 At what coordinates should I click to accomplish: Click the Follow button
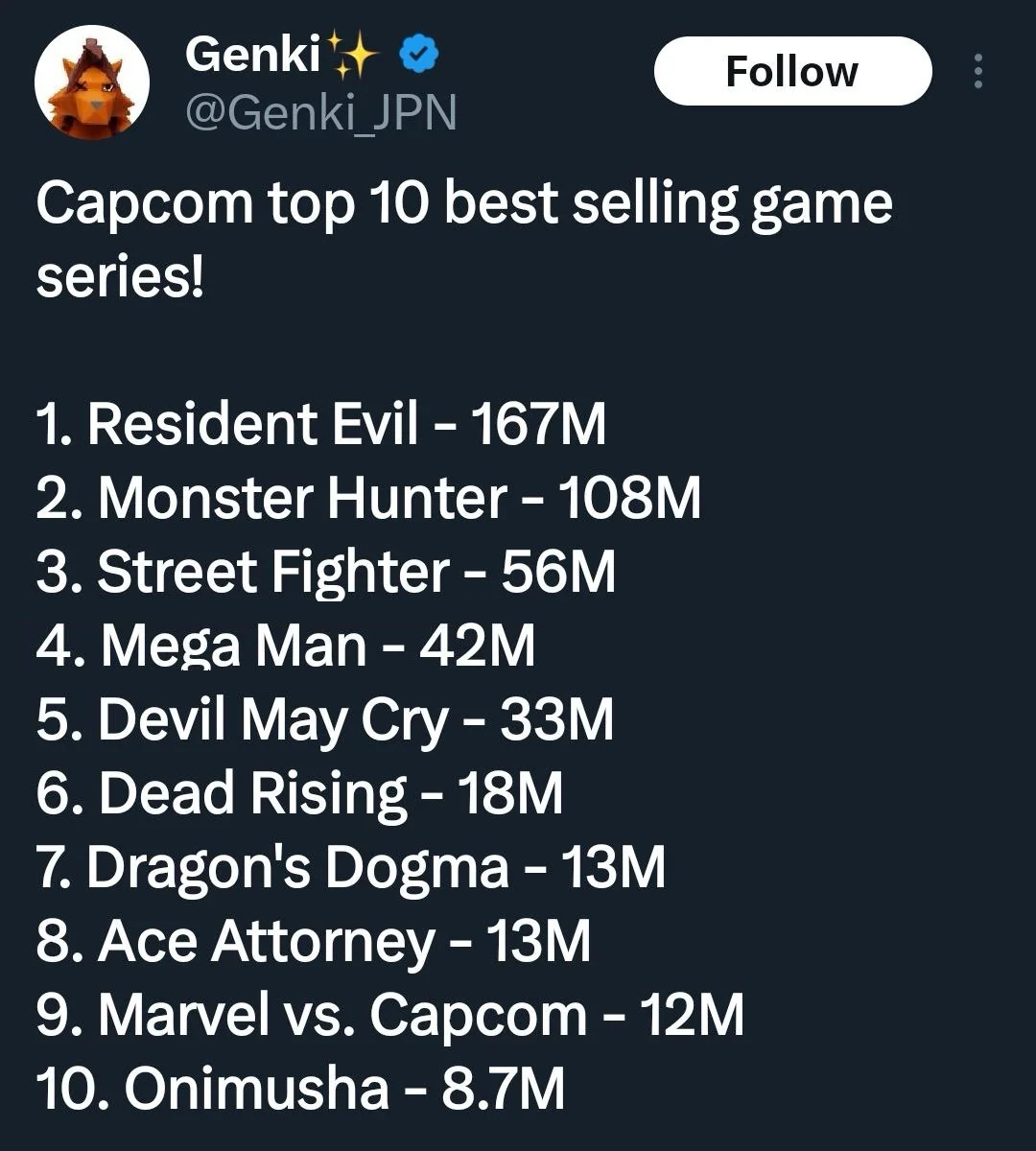pyautogui.click(x=792, y=71)
